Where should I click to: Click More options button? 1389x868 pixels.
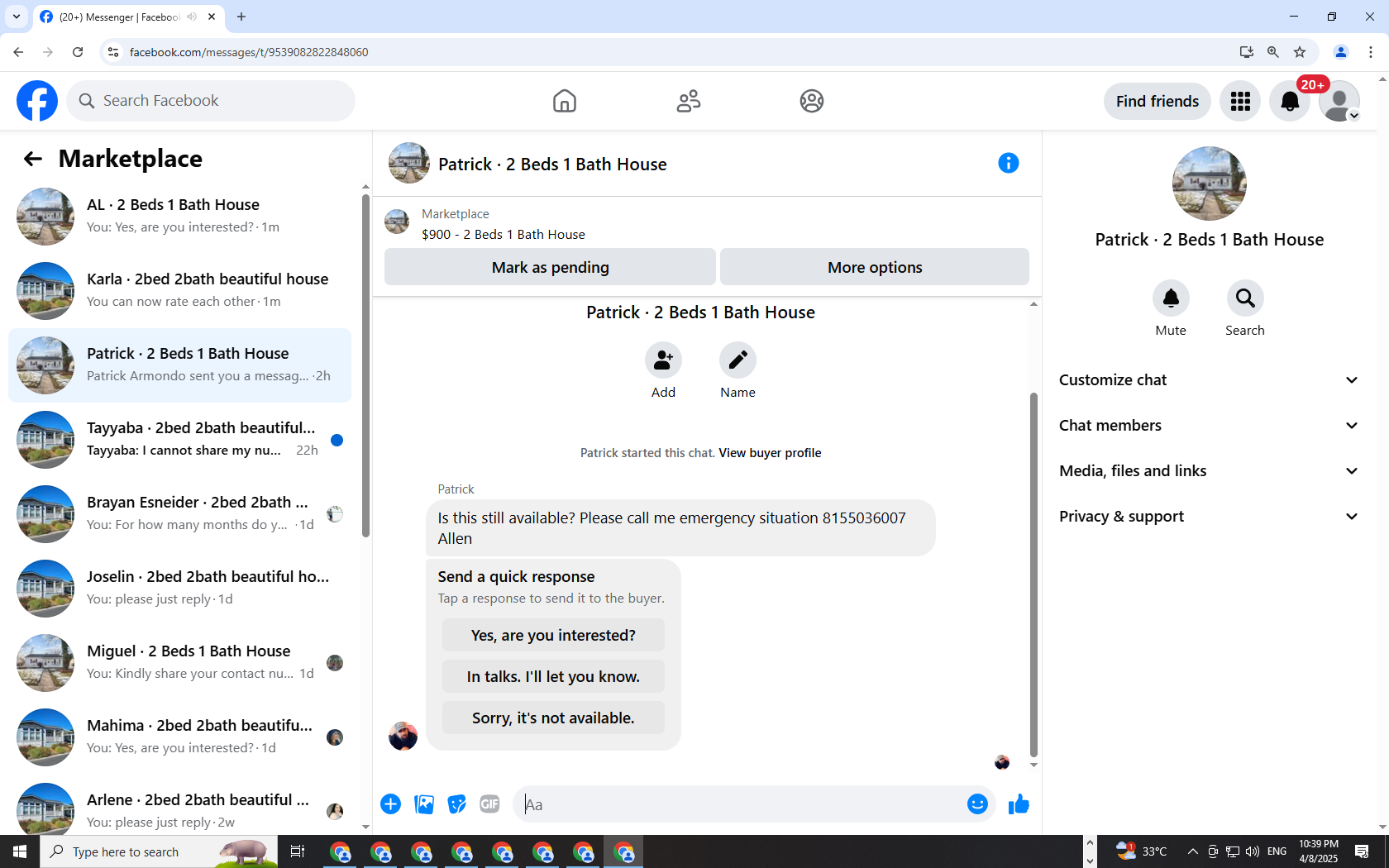point(875,267)
